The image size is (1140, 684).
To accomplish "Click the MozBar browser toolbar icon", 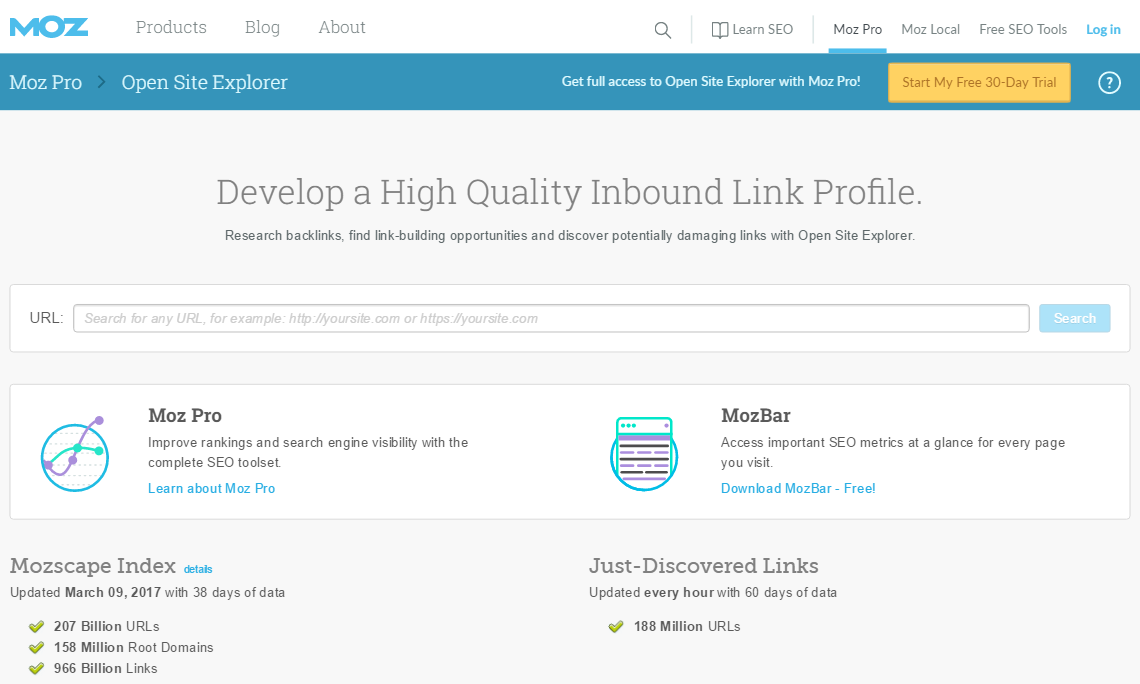I will 644,452.
